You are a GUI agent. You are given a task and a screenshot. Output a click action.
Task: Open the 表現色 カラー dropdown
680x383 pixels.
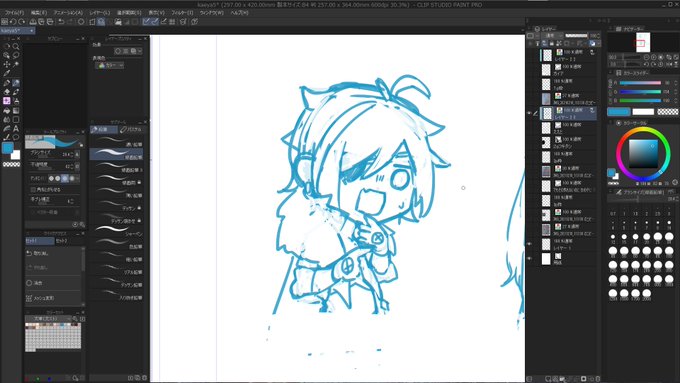109,65
